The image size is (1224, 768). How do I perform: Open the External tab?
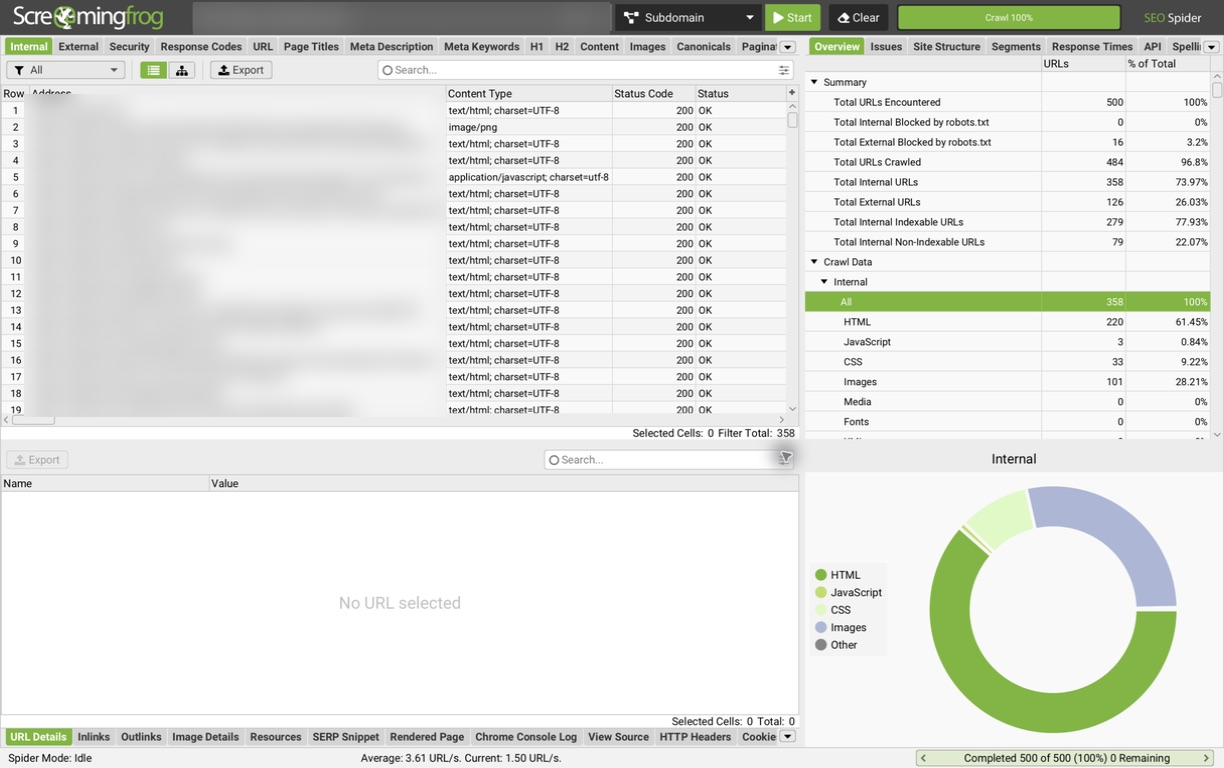point(78,47)
